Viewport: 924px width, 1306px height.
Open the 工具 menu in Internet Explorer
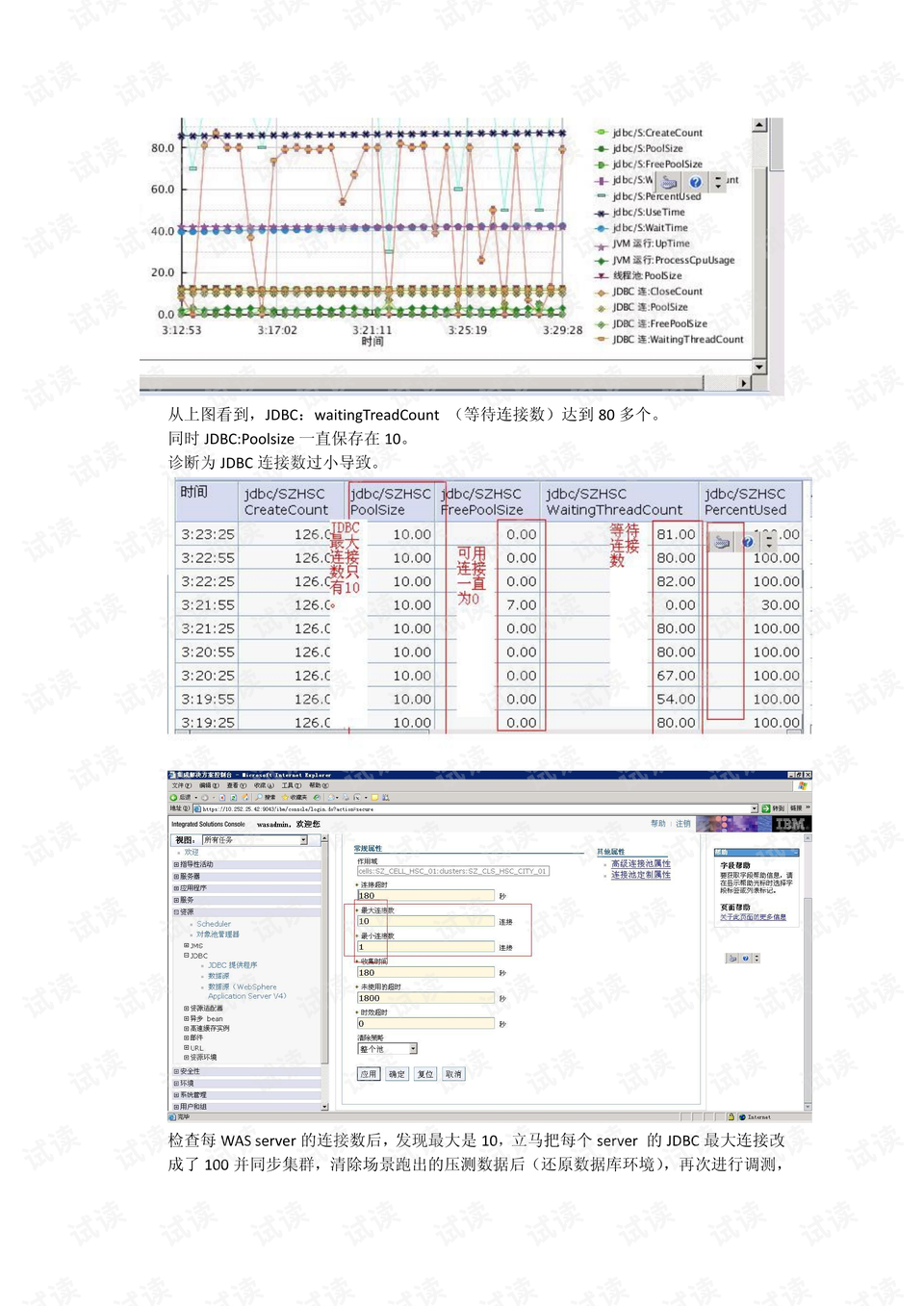coord(292,785)
